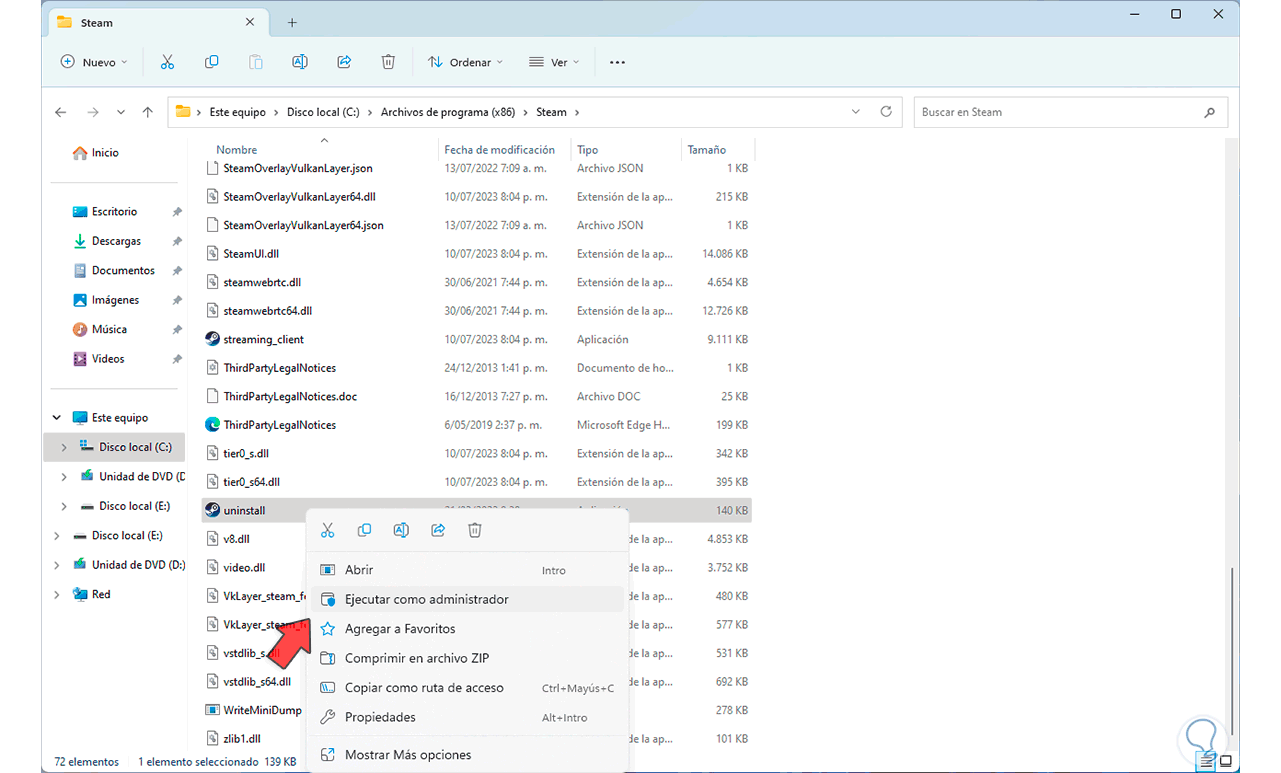Click the chevron after Archivos de programa (x86) breadcrumb
The width and height of the screenshot is (1281, 773).
click(x=526, y=112)
